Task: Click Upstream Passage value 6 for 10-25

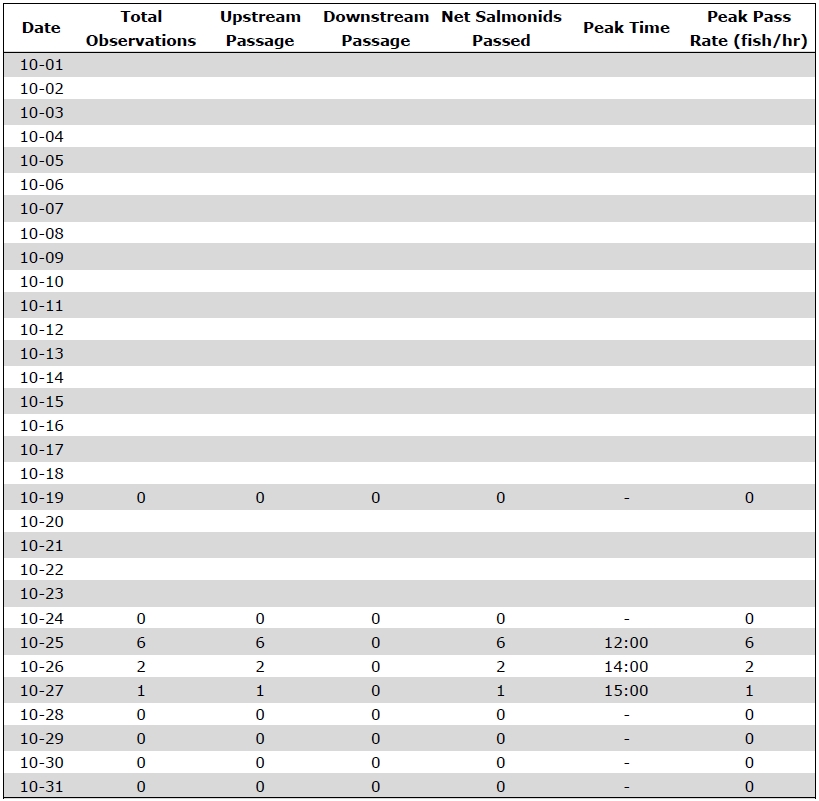Action: tap(260, 643)
